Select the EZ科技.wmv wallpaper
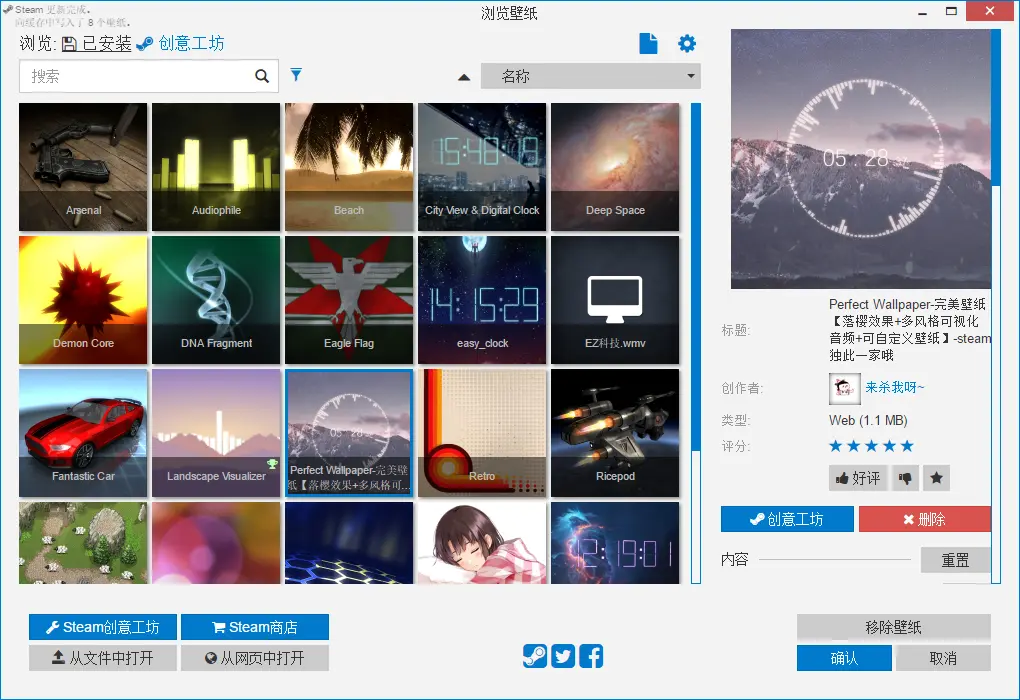The width and height of the screenshot is (1020, 700). click(x=615, y=300)
